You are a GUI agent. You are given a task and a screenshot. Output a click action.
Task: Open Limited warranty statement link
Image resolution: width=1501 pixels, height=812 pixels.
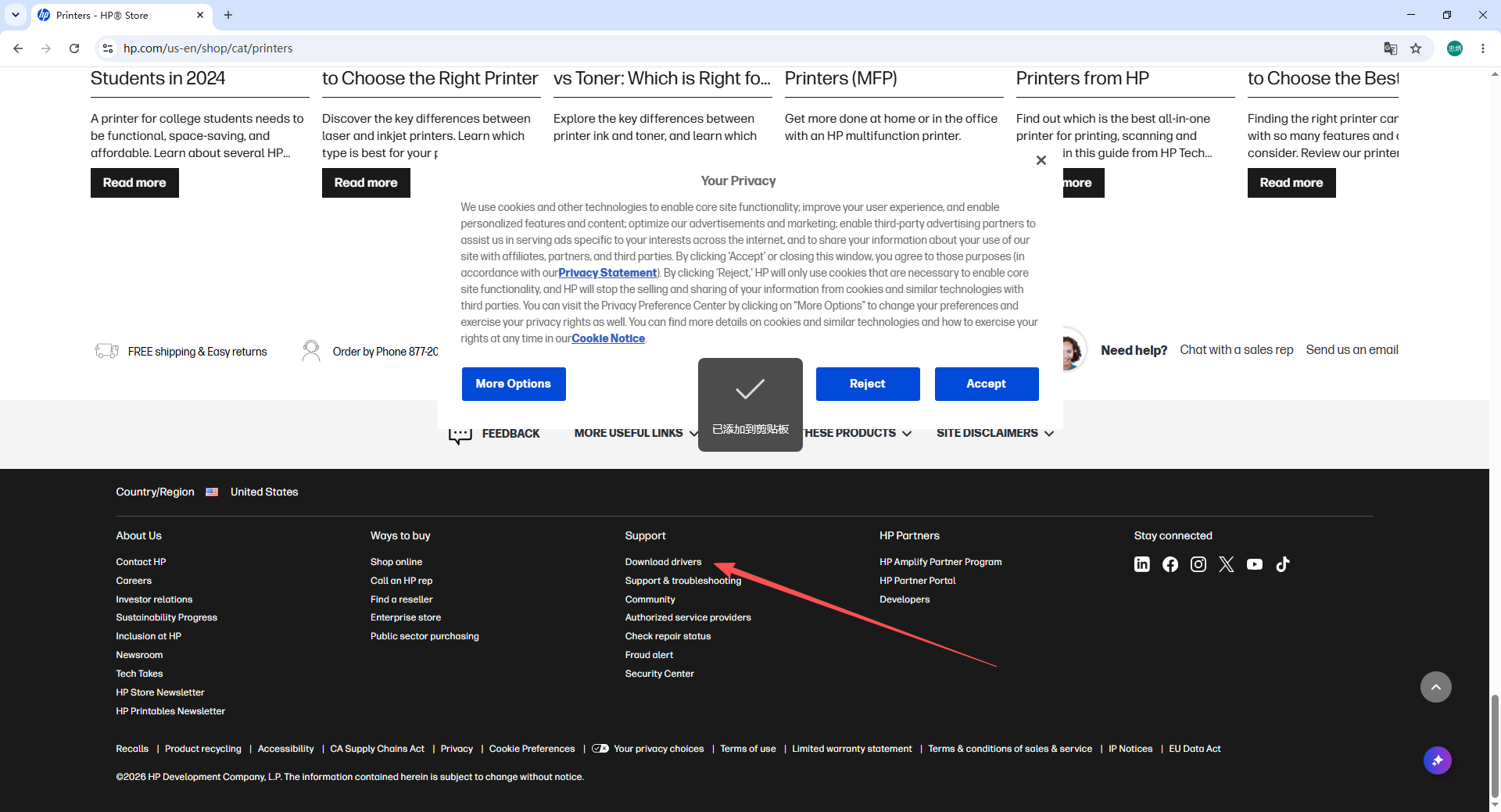[x=851, y=749]
